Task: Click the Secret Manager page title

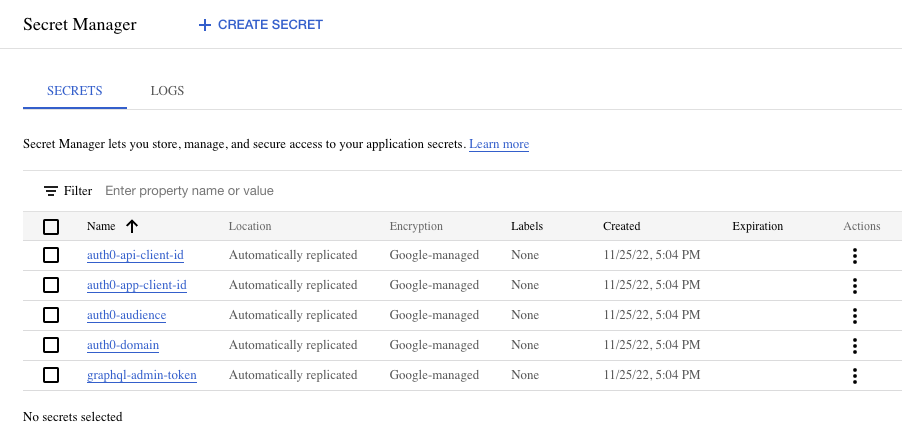Action: [79, 24]
